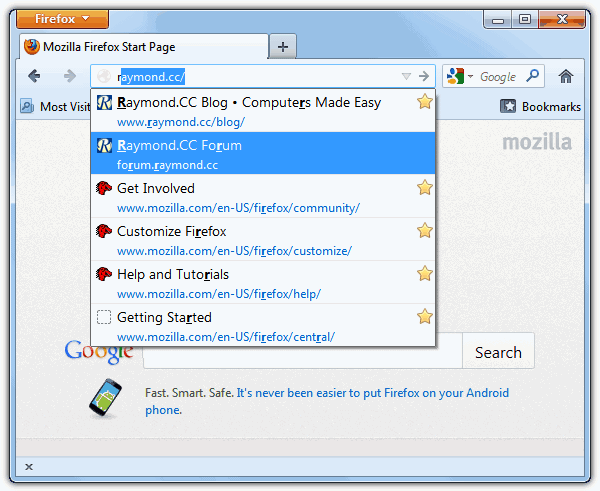Screen dimensions: 600x491
Task: Click bookmark star on Help and Tutorials row
Action: click(x=425, y=274)
